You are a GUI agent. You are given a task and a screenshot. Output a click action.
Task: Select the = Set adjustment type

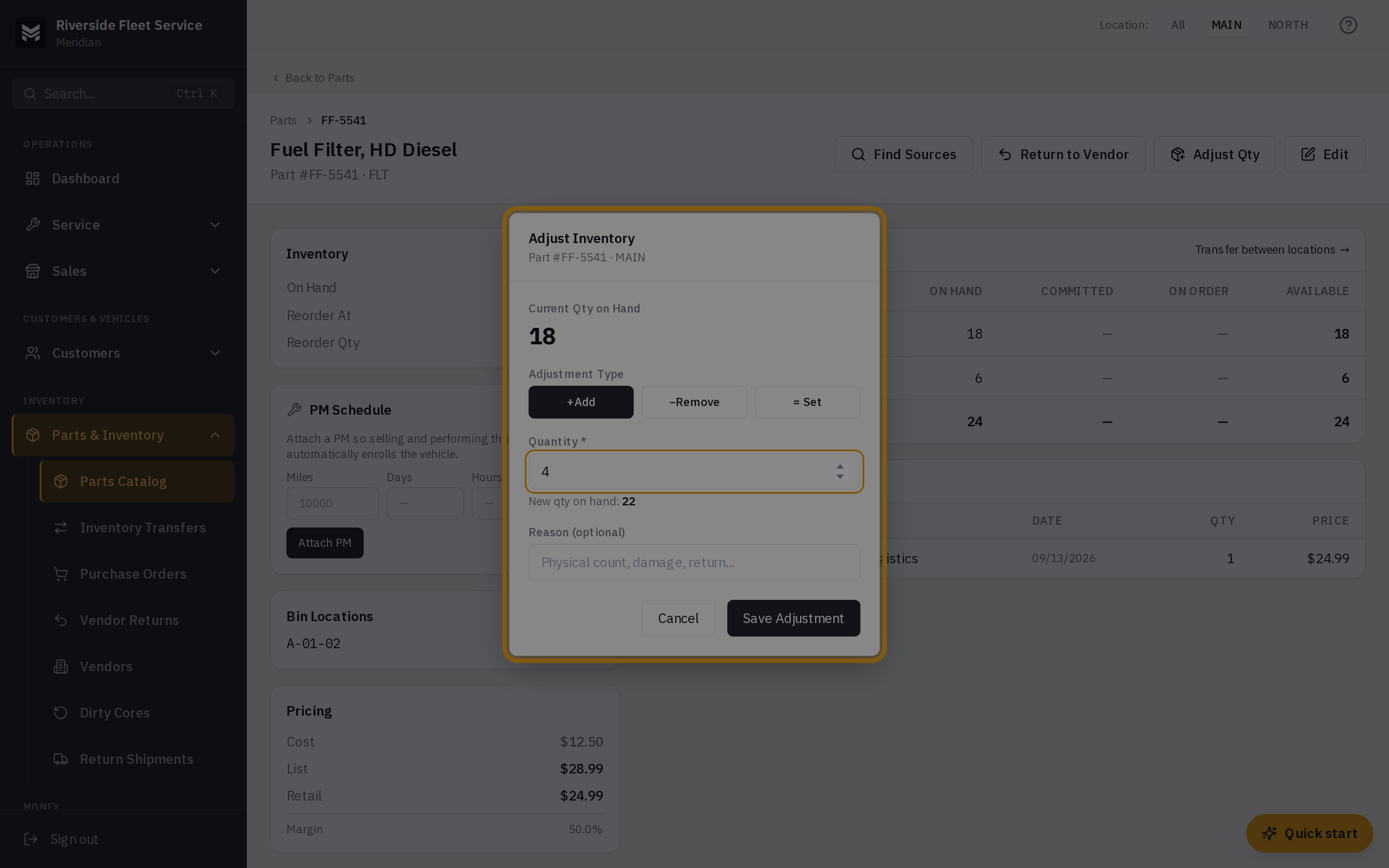(x=807, y=402)
